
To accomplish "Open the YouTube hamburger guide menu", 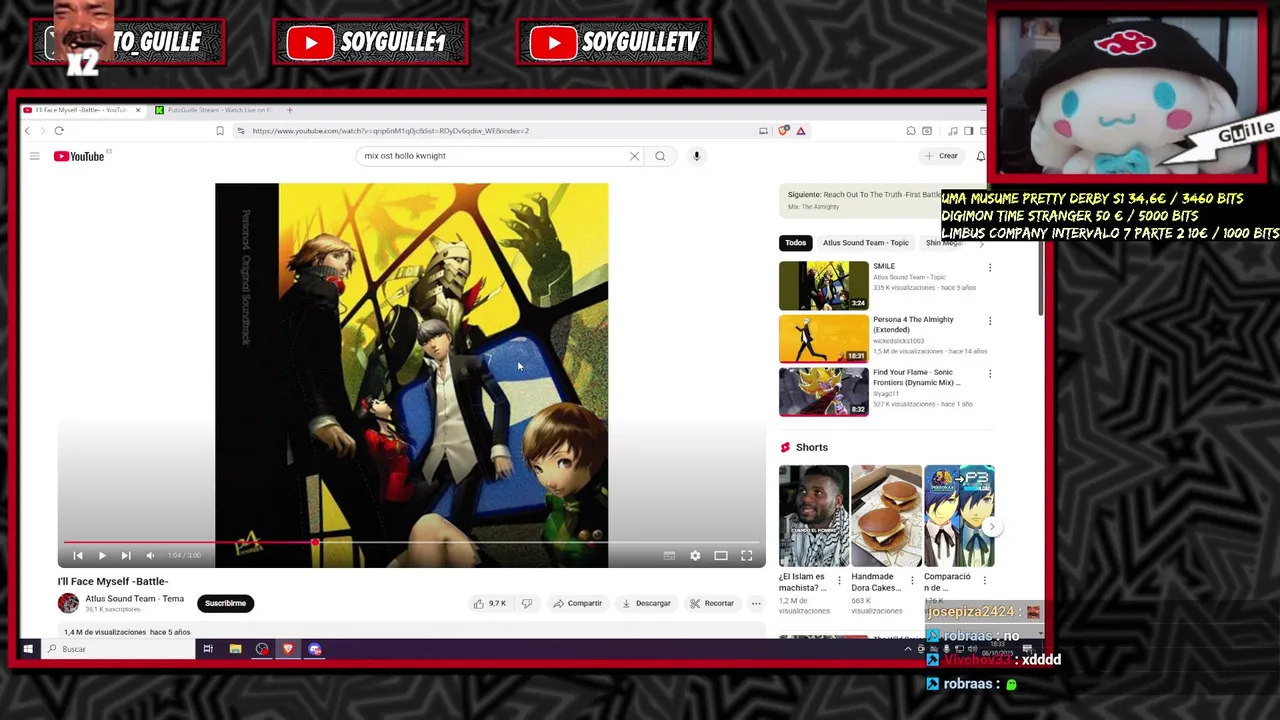I will coord(34,156).
